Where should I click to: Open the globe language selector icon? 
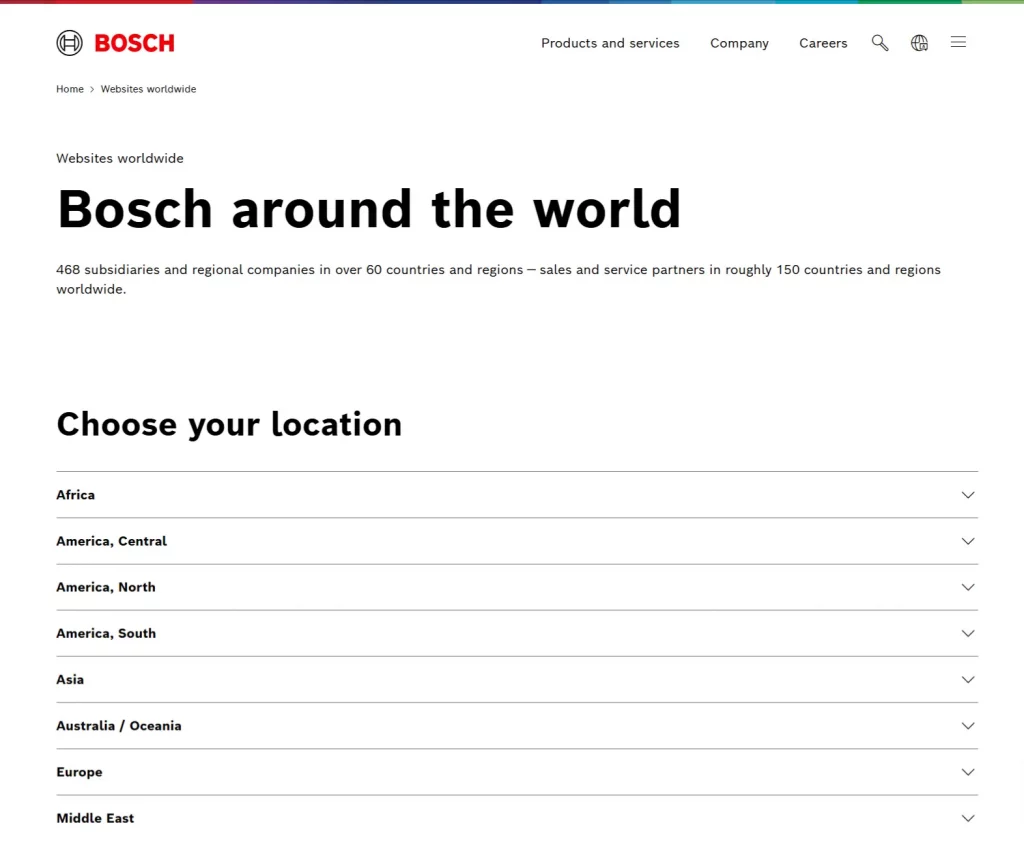920,43
